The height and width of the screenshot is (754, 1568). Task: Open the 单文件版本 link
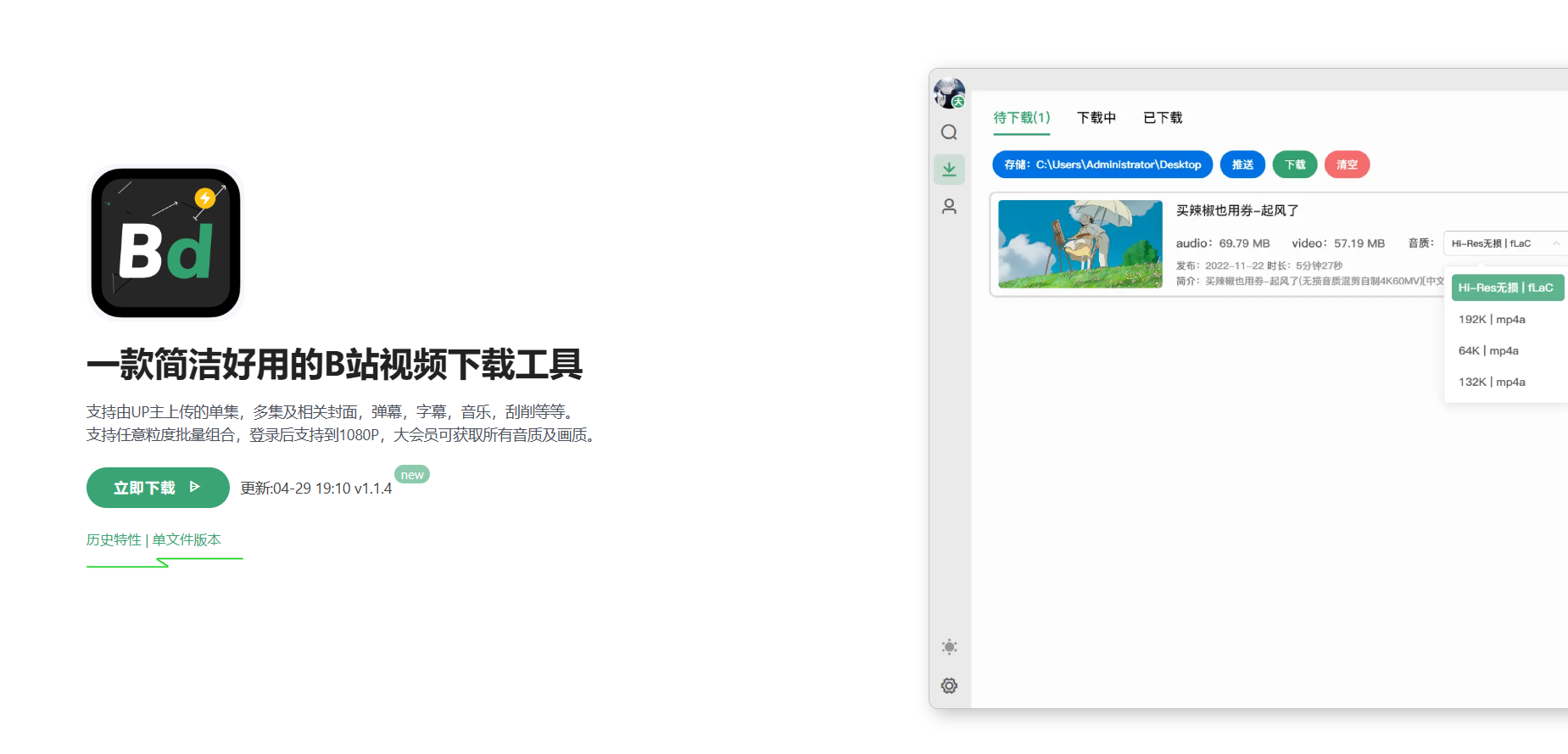187,539
